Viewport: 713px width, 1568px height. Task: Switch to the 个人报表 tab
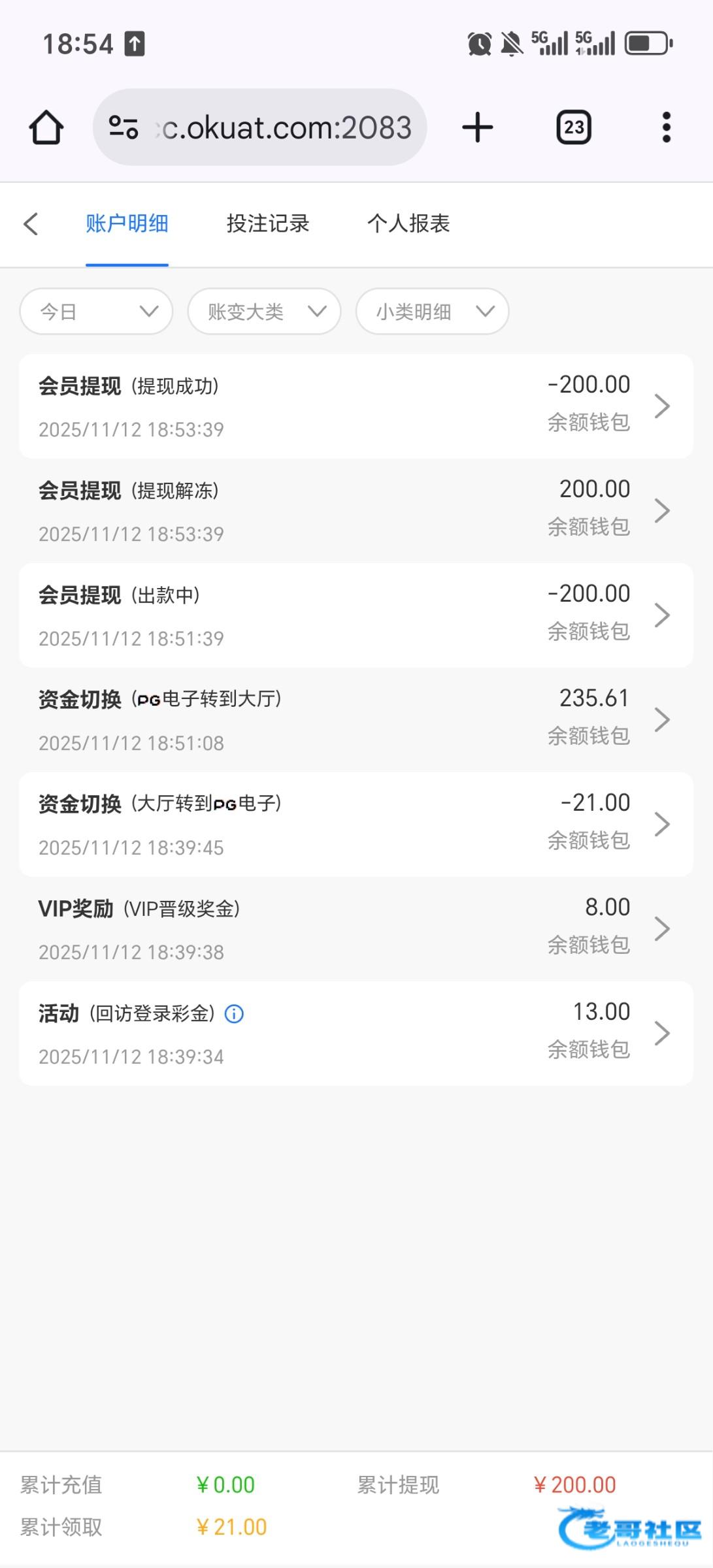pos(408,223)
